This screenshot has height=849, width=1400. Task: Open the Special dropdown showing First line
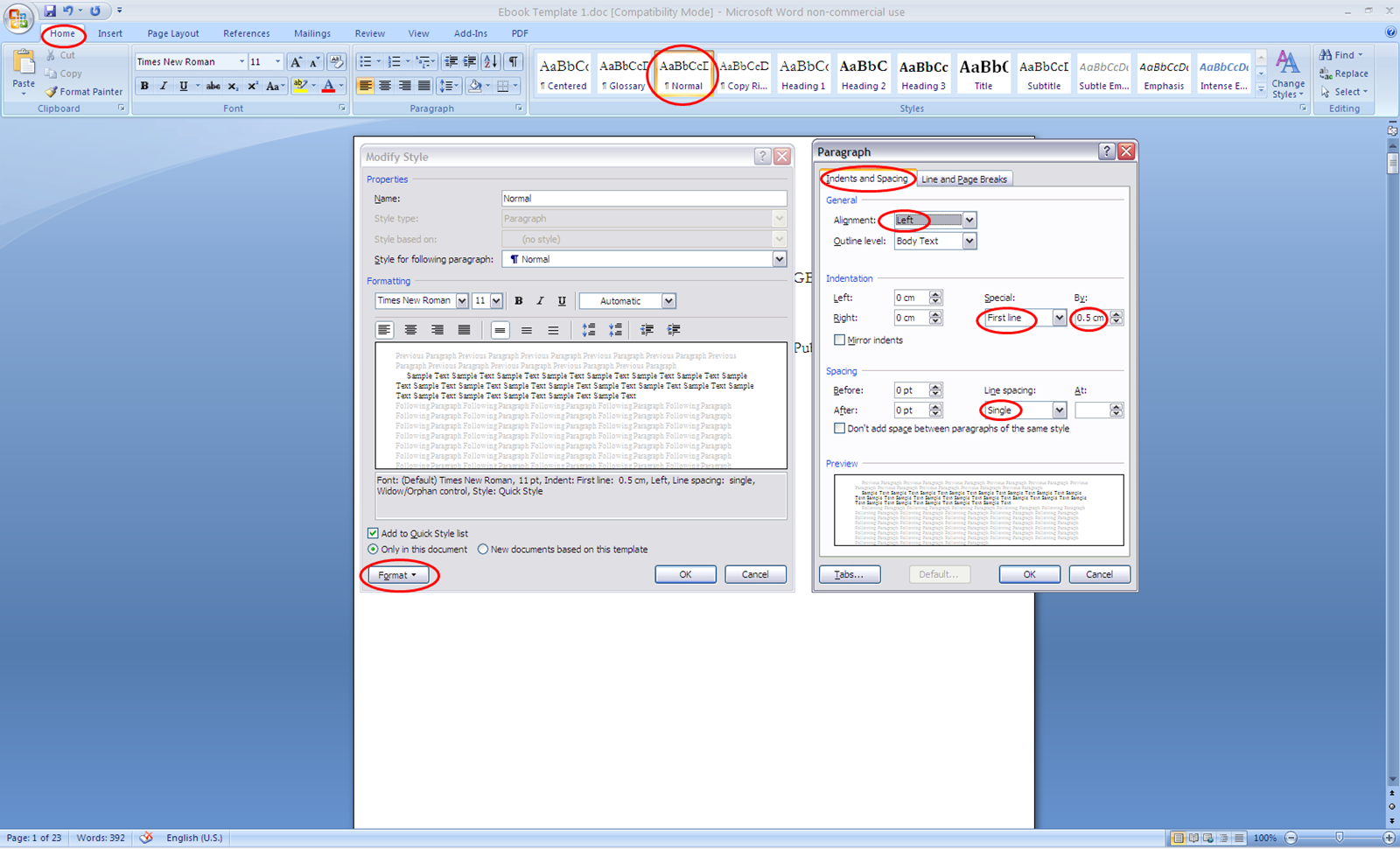click(1058, 319)
